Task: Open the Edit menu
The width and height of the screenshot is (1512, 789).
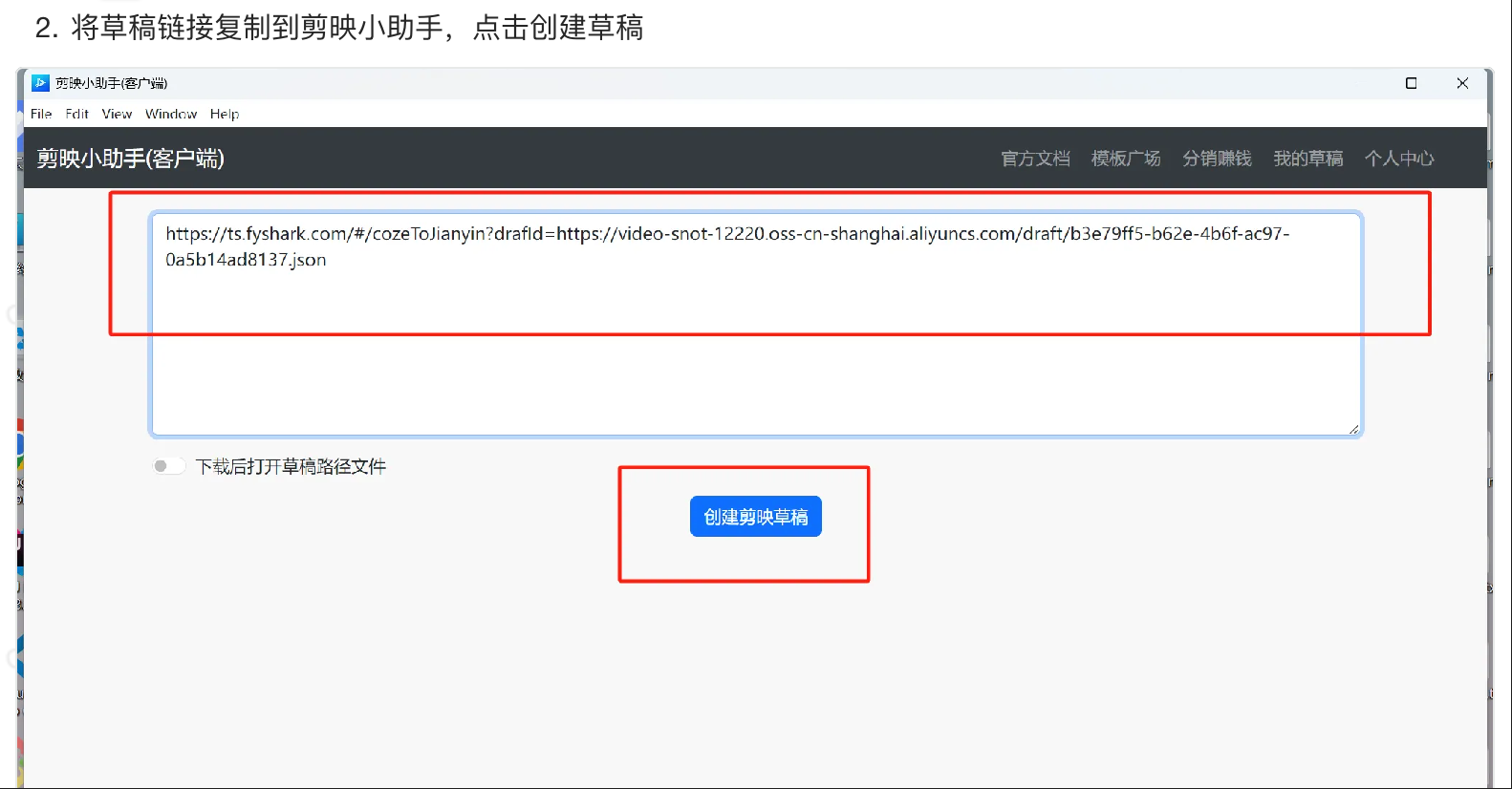Action: (x=76, y=114)
